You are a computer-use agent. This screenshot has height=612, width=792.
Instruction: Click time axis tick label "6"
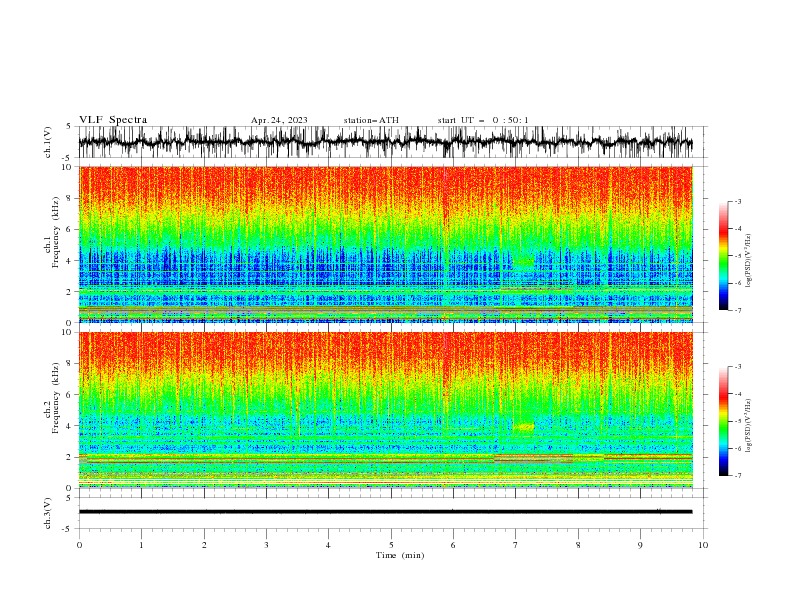click(x=453, y=545)
